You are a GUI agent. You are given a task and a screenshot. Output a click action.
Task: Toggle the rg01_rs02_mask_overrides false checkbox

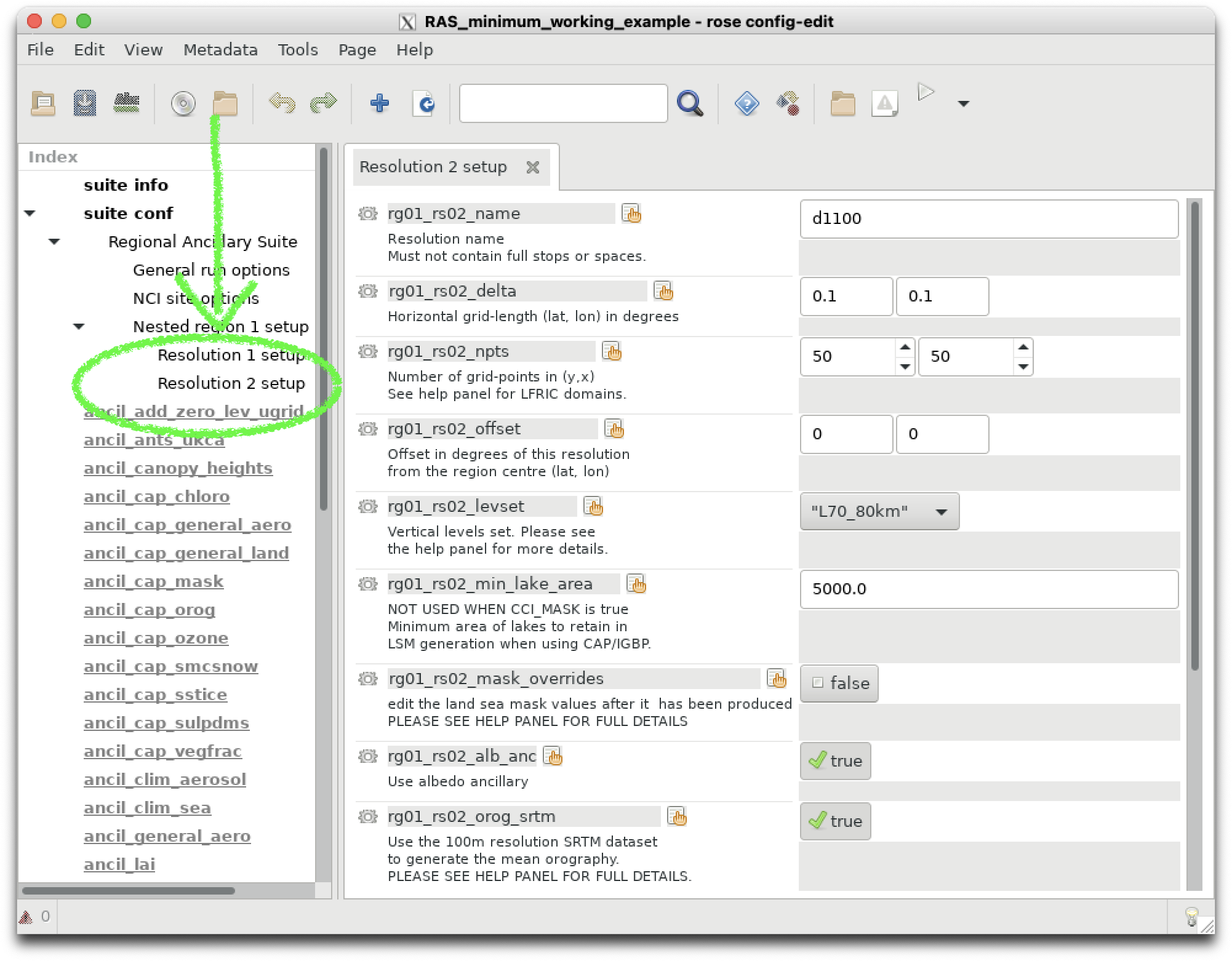(839, 683)
